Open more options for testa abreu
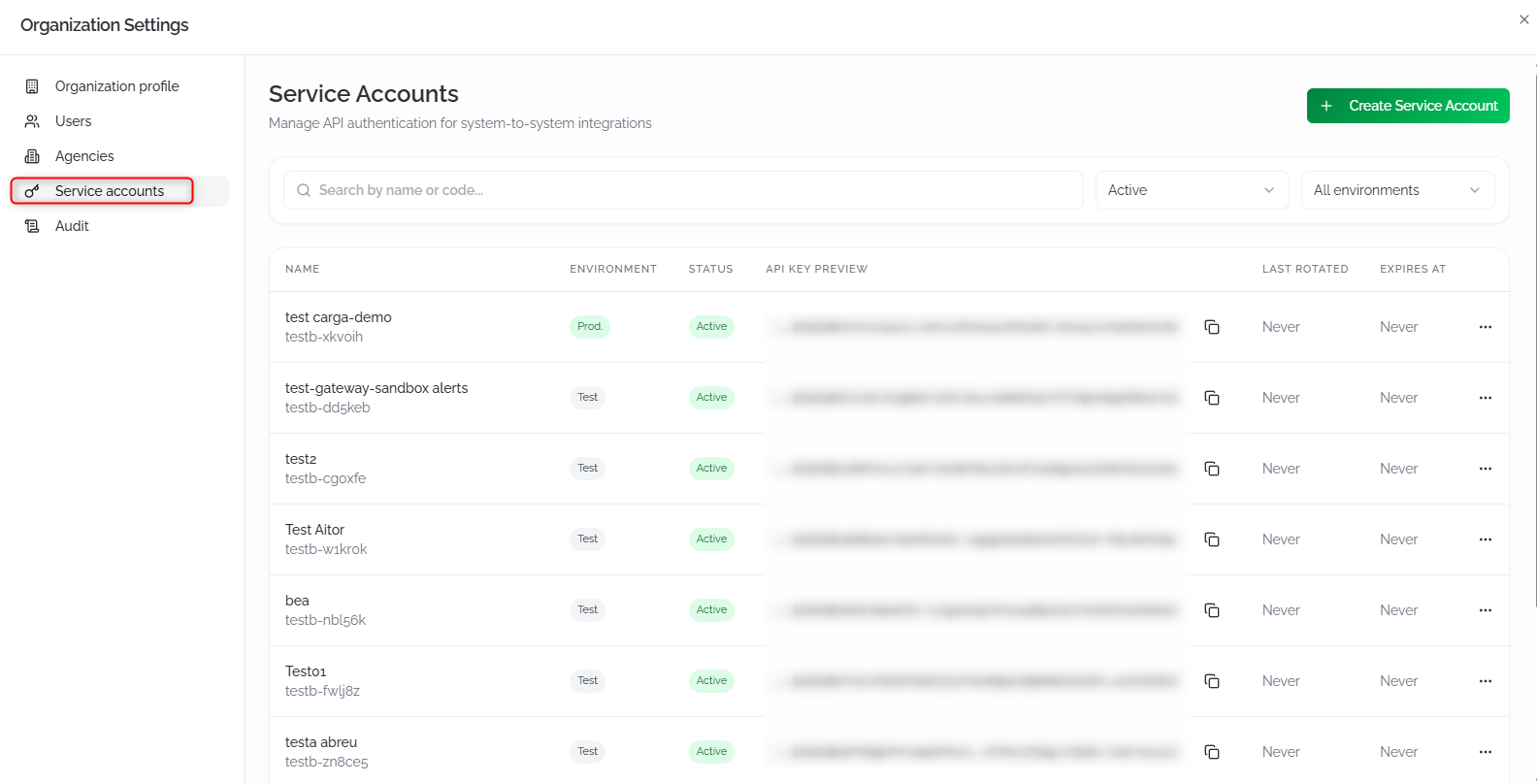The width and height of the screenshot is (1537, 784). point(1486,752)
